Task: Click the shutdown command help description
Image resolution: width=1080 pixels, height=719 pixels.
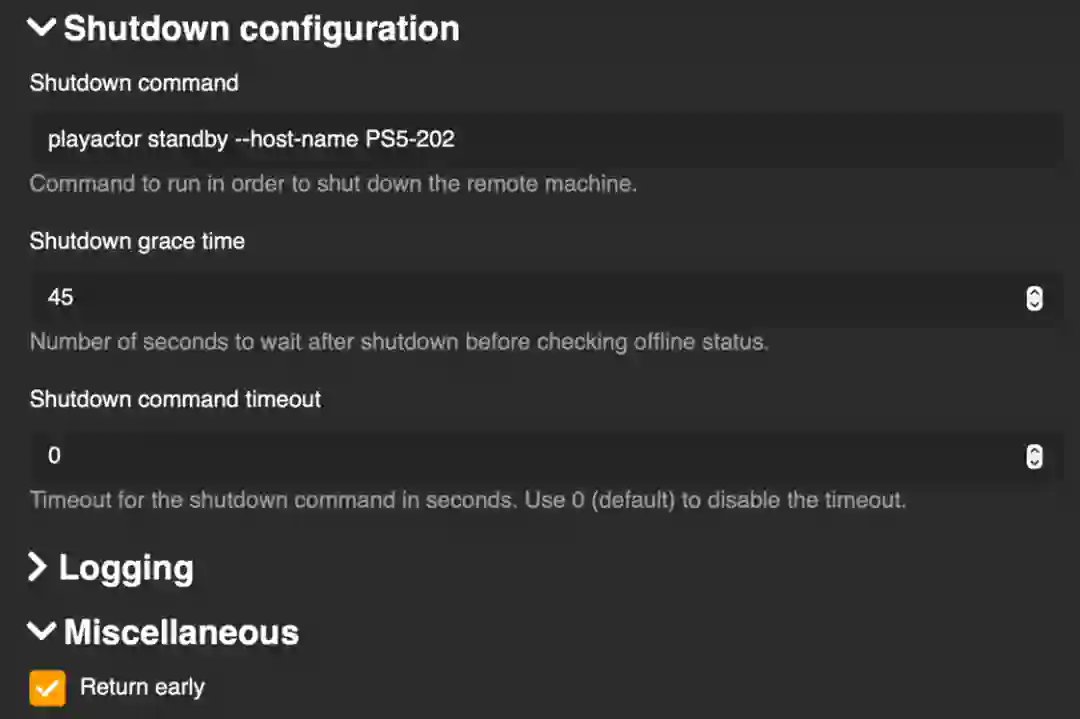Action: pos(333,184)
